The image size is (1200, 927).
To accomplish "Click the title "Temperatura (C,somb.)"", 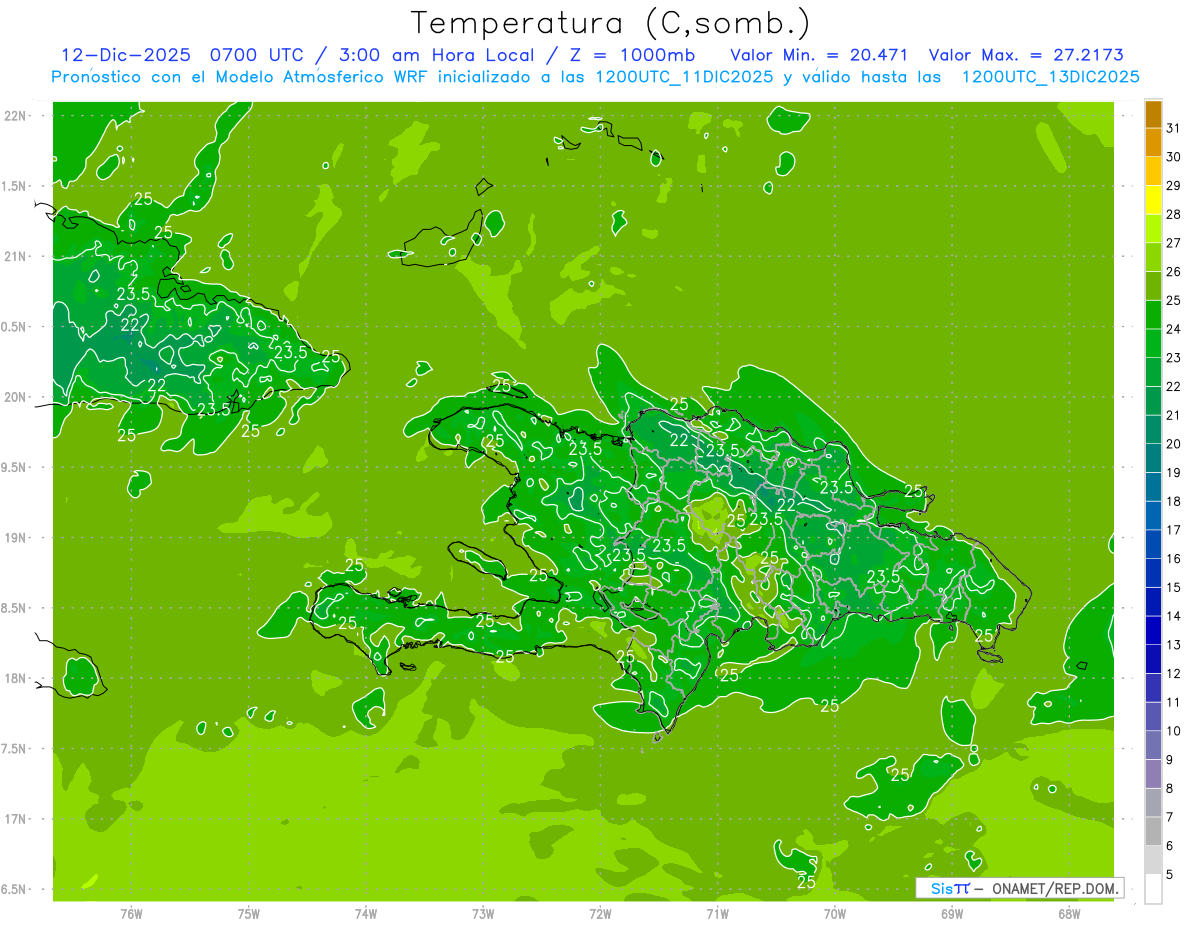I will click(x=611, y=23).
